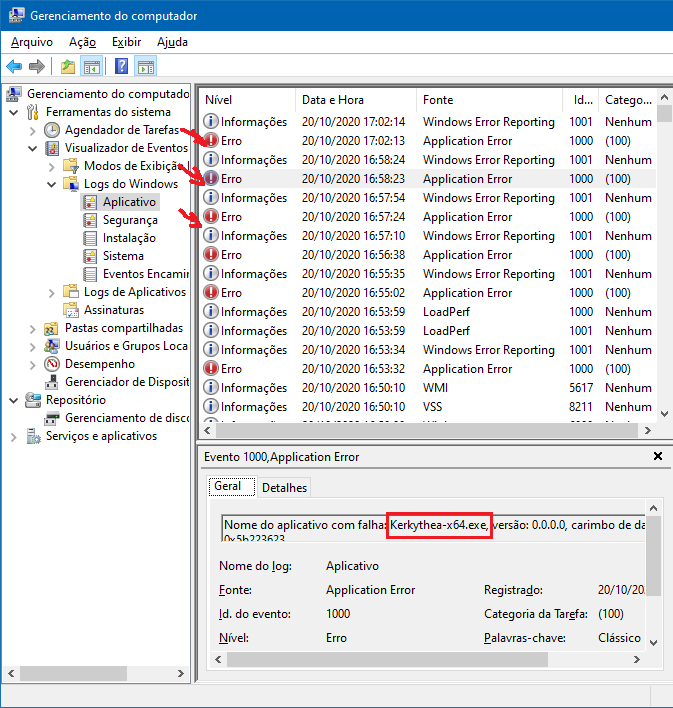Expand Serviços e aplicativos node
The height and width of the screenshot is (708, 673).
14,437
